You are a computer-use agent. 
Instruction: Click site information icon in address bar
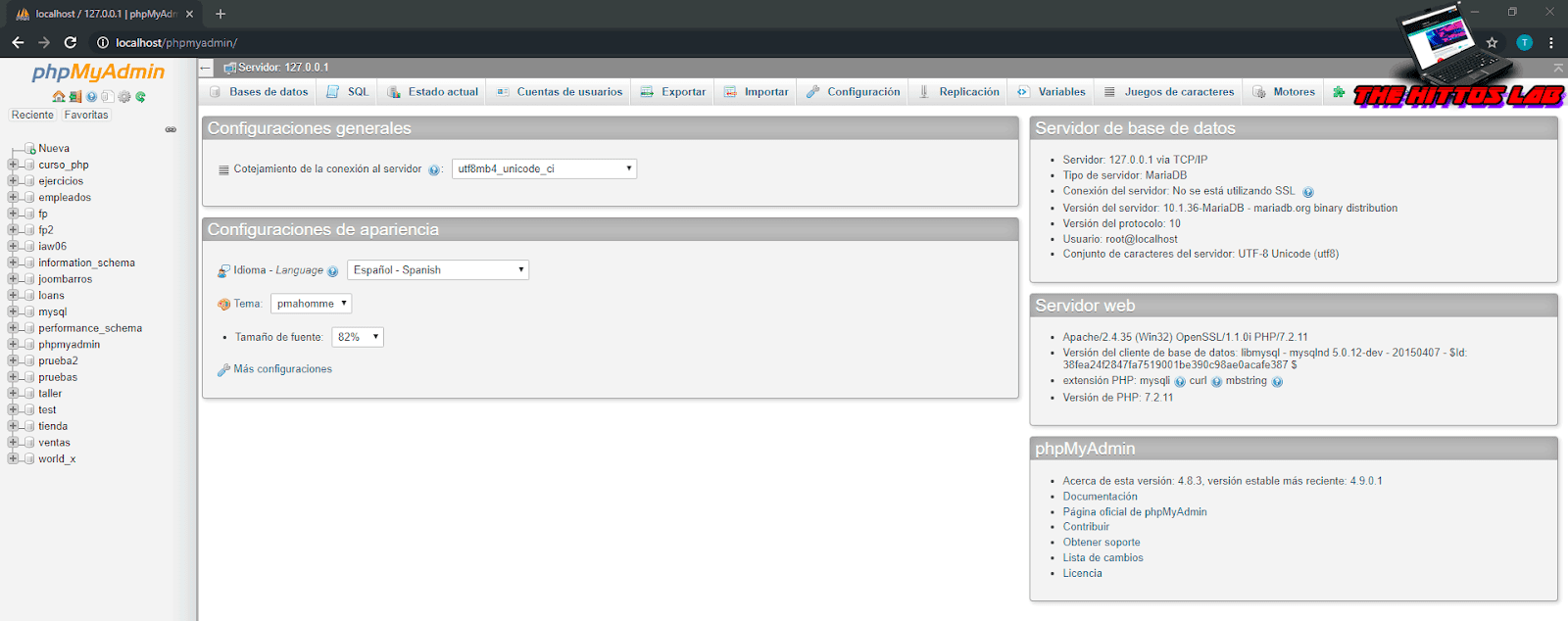(x=102, y=42)
